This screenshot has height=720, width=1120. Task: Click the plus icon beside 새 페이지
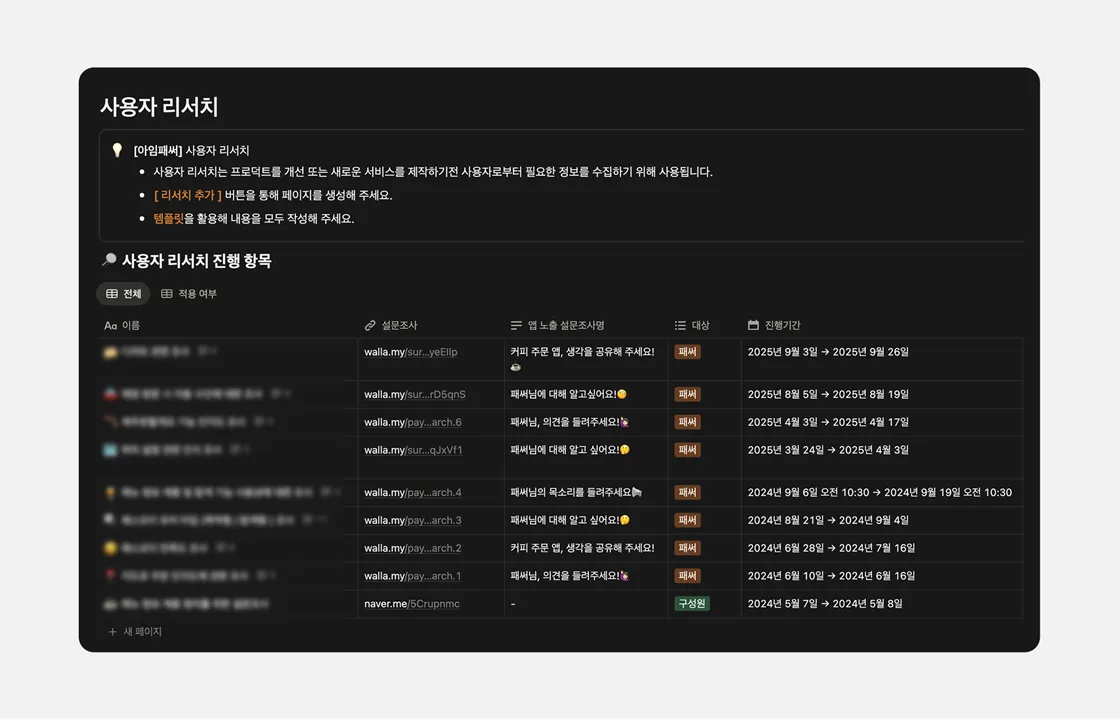click(112, 632)
